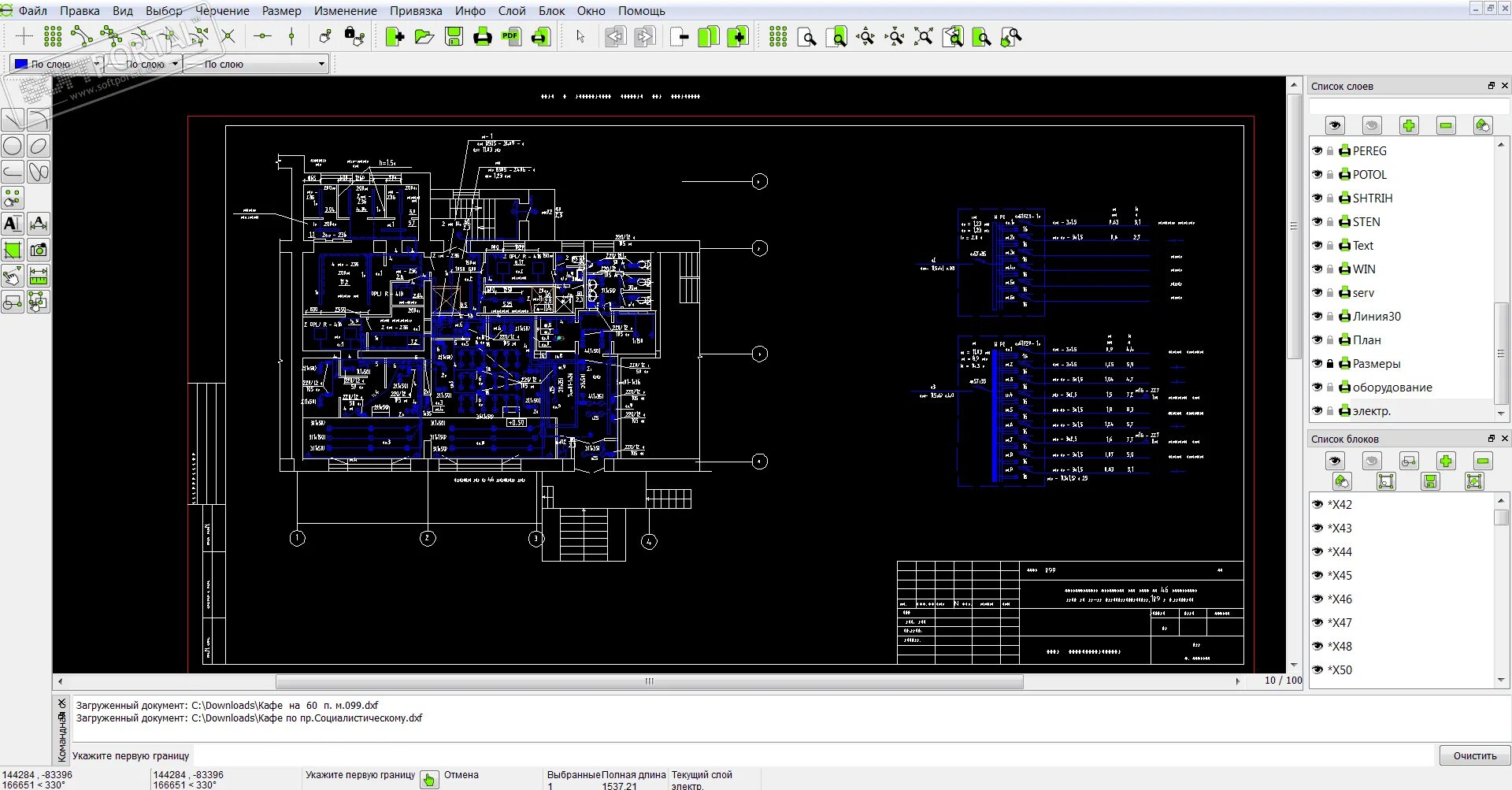Screen dimensions: 1512x790
Task: Select the circle drawing tool
Action: tap(13, 146)
